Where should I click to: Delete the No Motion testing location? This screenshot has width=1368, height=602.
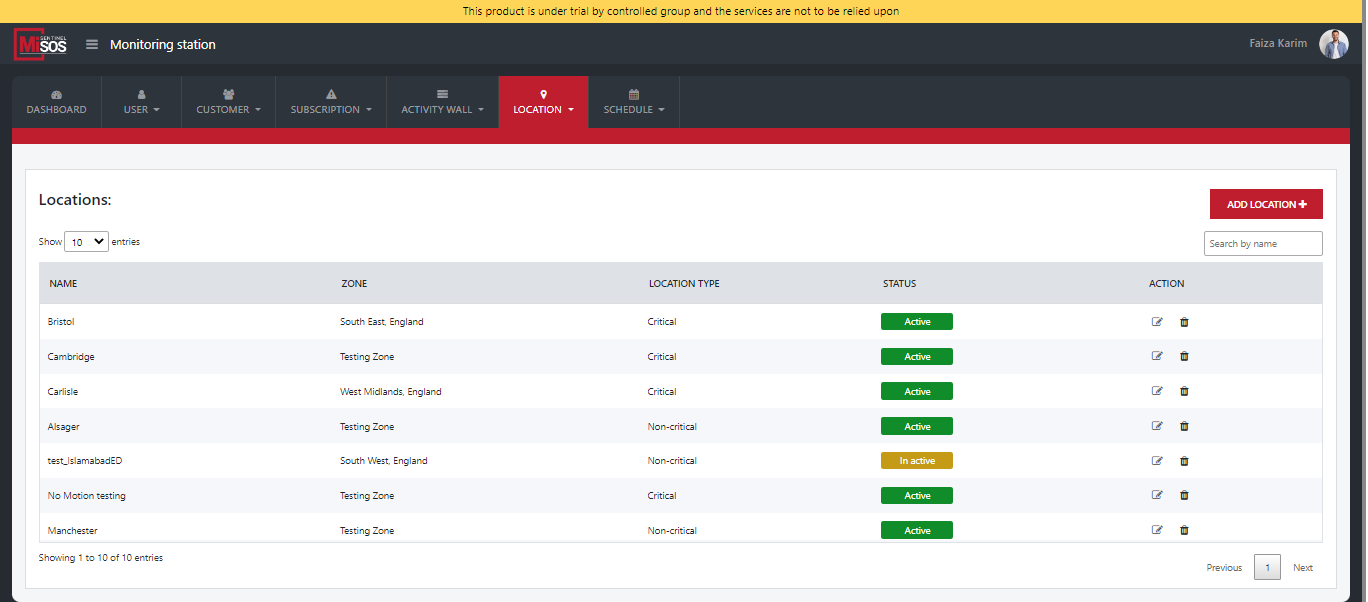(1184, 496)
